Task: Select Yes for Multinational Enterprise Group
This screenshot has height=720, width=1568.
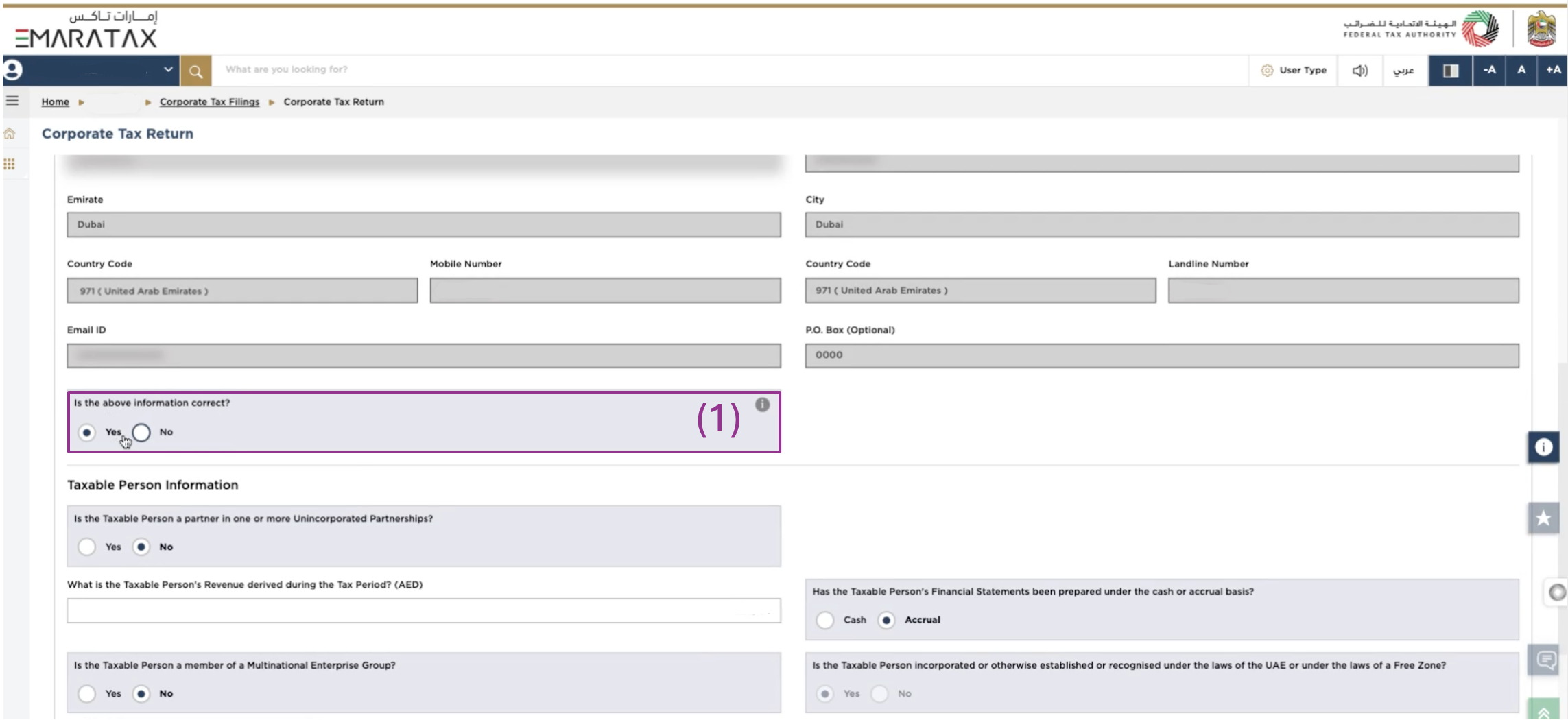Action: [87, 694]
